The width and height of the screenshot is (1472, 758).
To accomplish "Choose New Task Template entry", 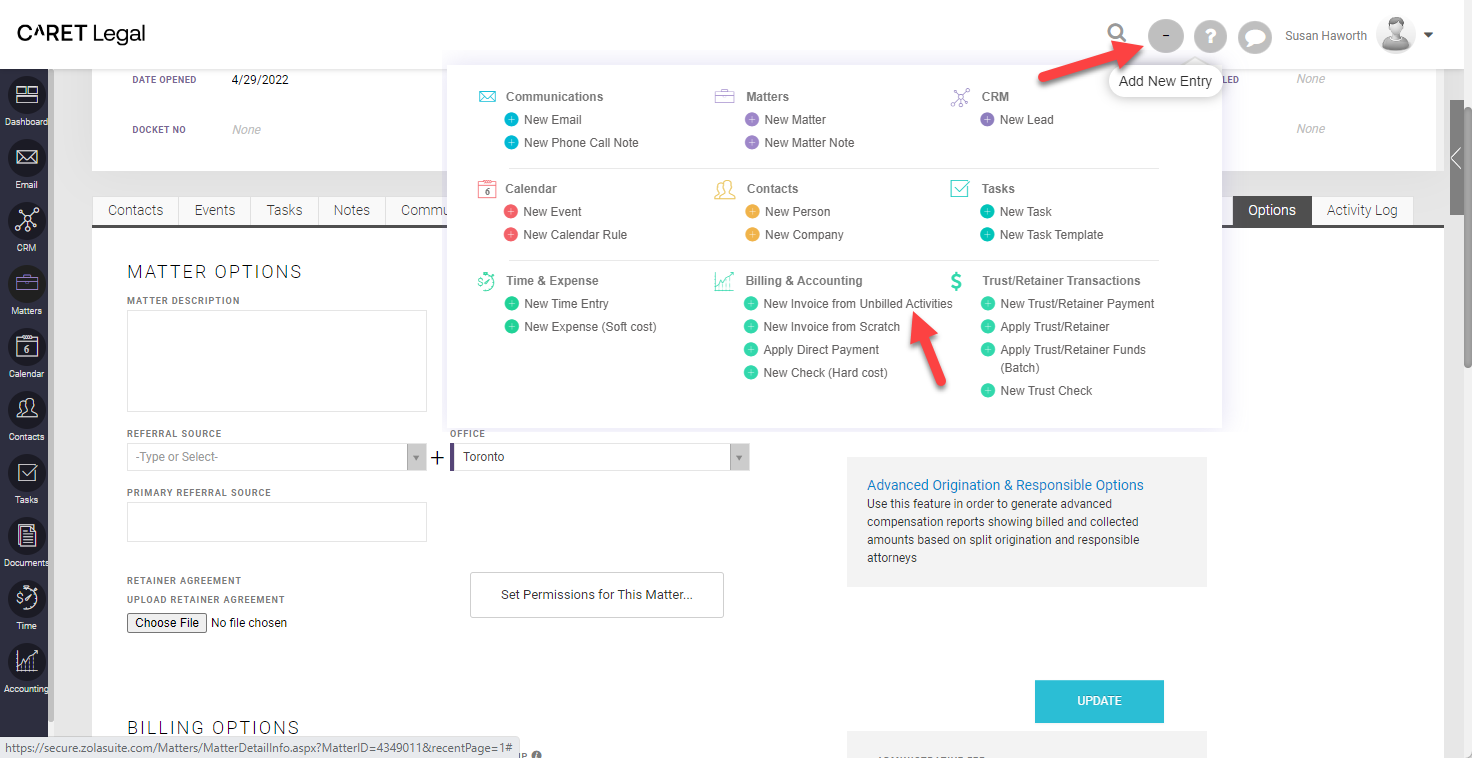I will tap(1051, 235).
